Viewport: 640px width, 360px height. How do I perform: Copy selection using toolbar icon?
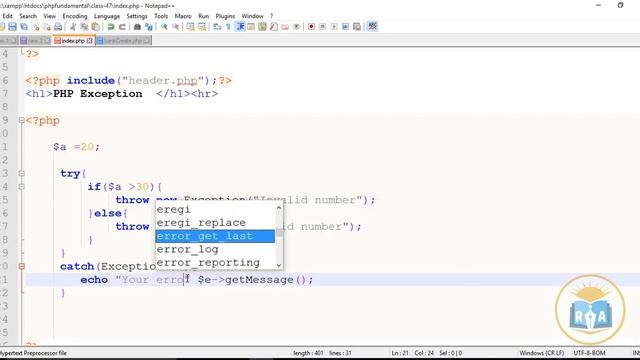point(84,27)
